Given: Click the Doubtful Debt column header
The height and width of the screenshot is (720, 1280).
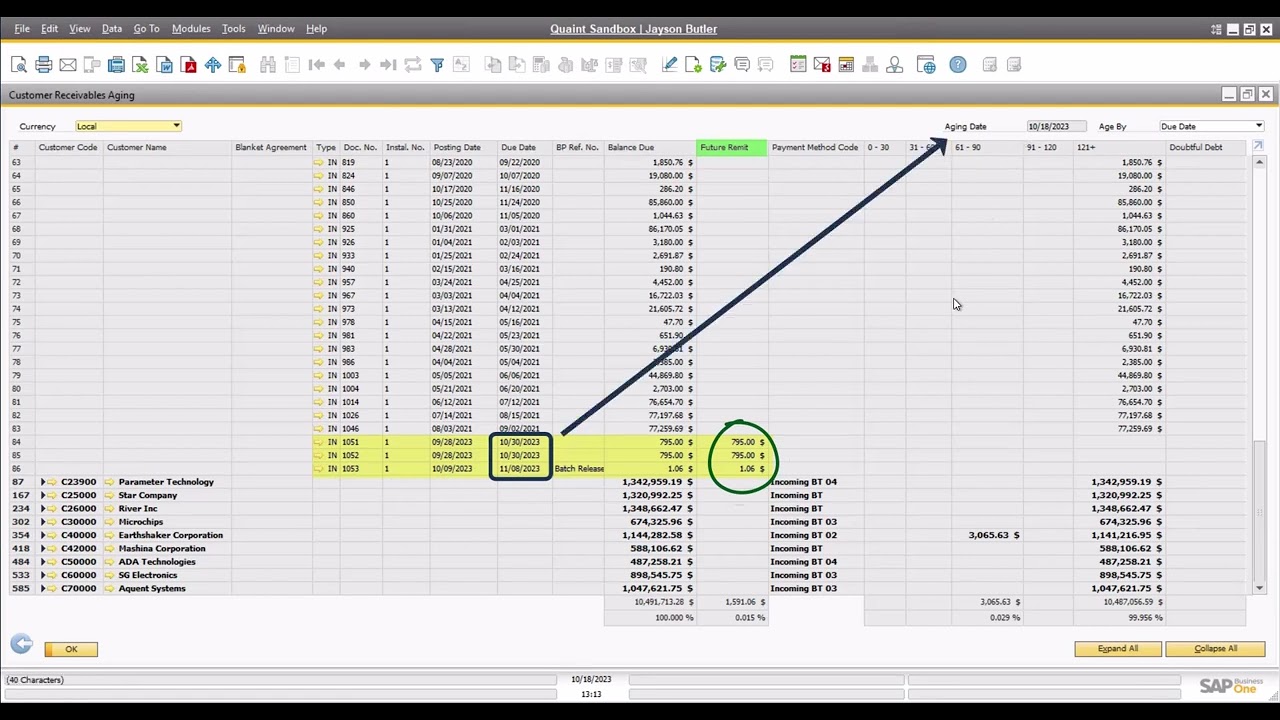Looking at the screenshot, I should point(1206,147).
